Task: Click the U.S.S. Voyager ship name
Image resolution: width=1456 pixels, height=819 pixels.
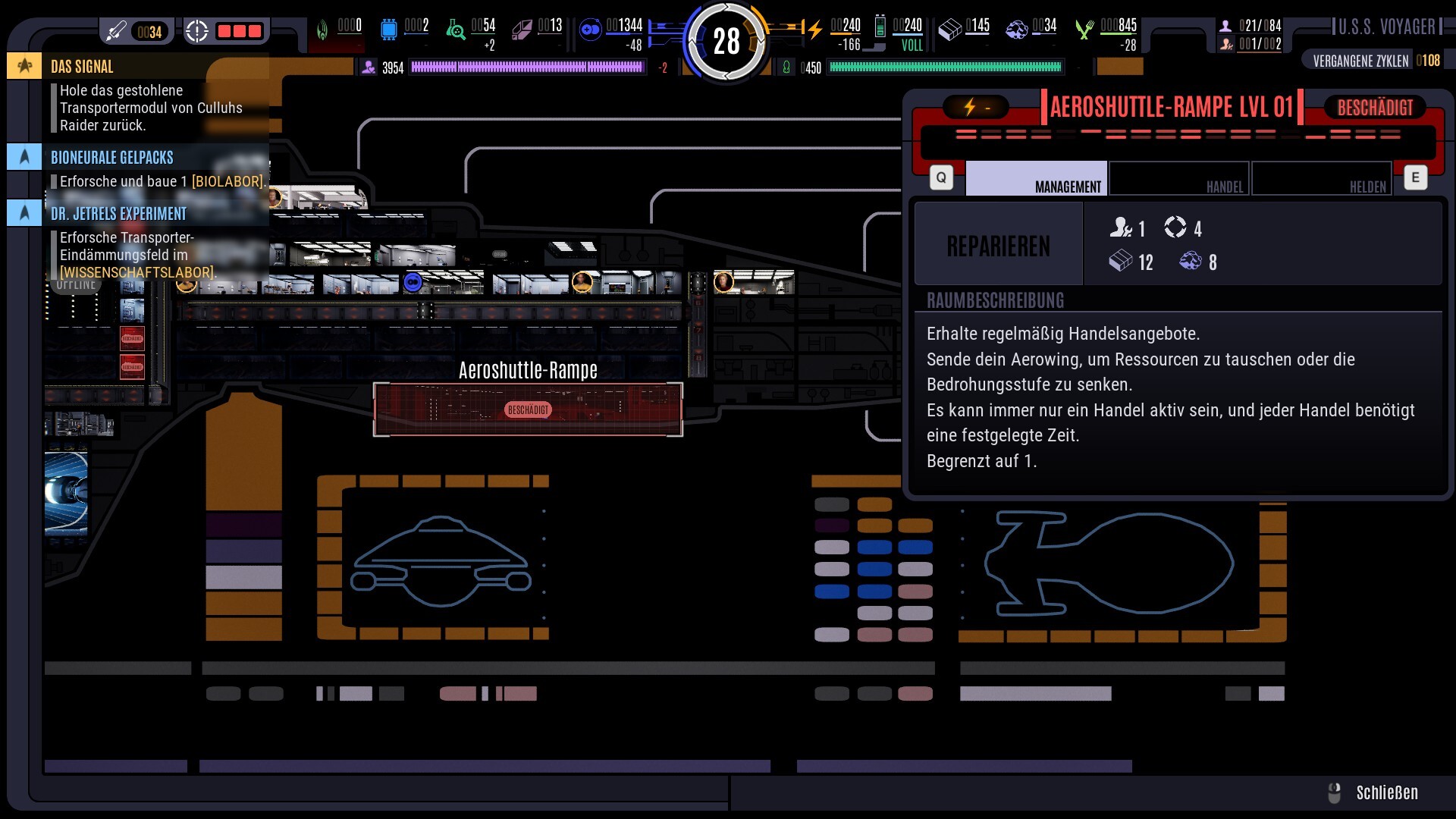Action: 1387,27
